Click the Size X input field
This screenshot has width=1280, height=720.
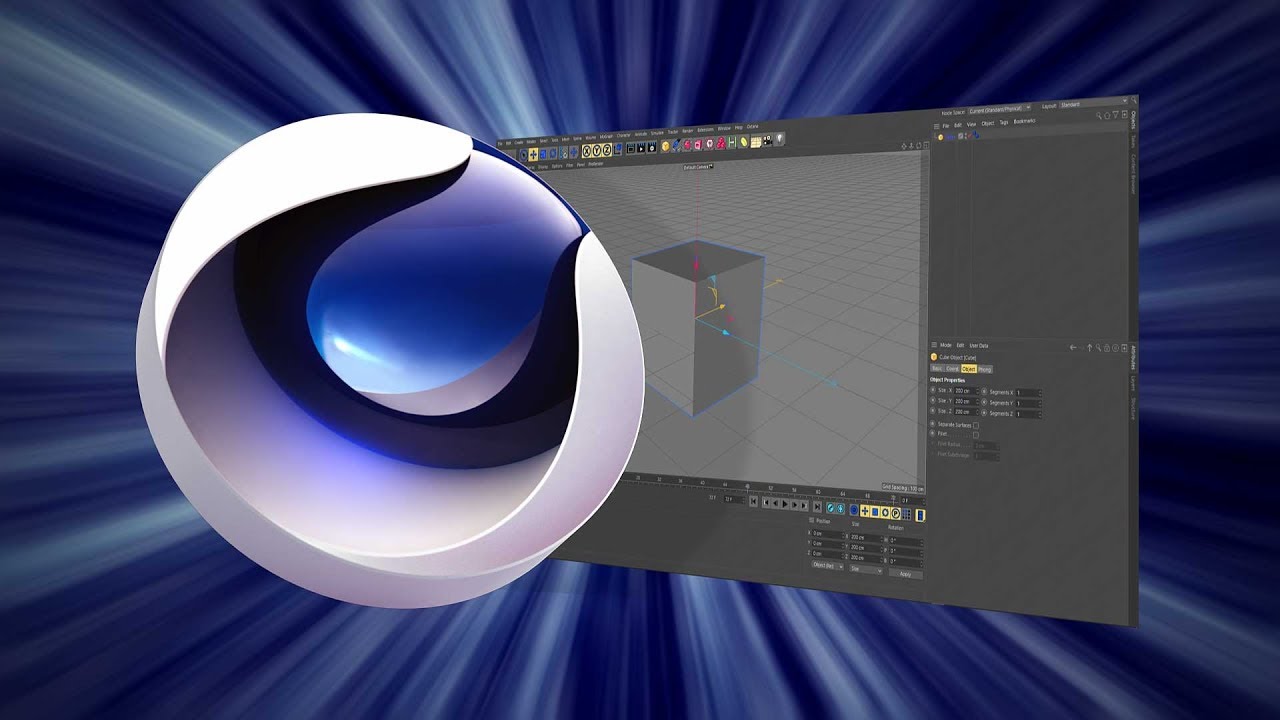pos(966,391)
